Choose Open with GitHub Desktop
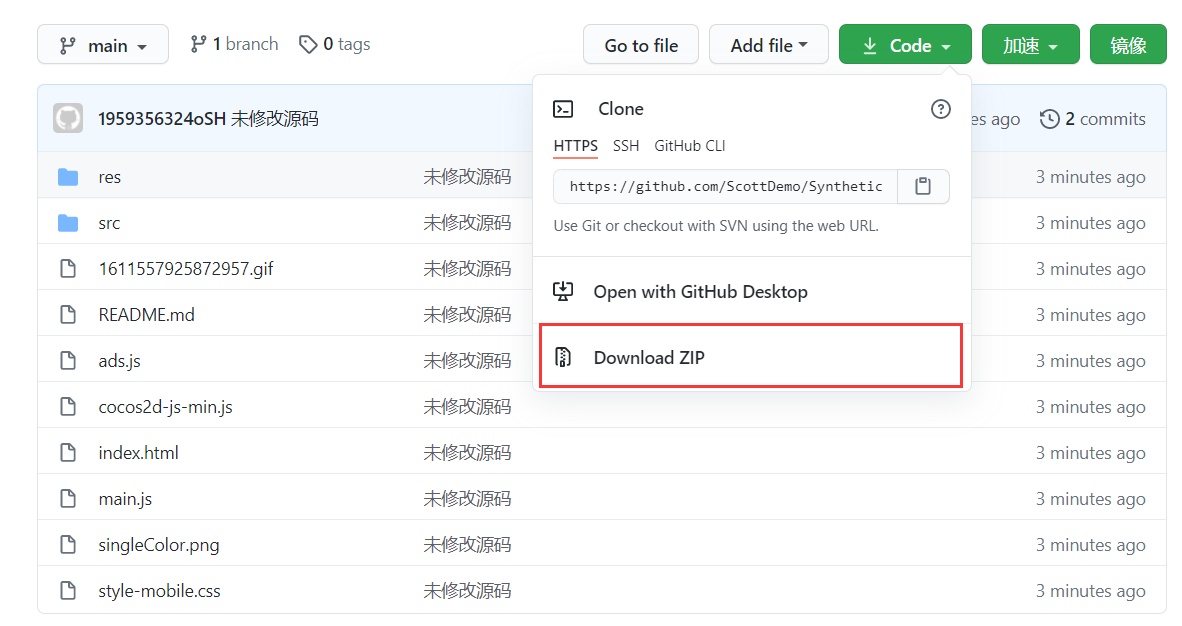The height and width of the screenshot is (626, 1182). pos(751,292)
